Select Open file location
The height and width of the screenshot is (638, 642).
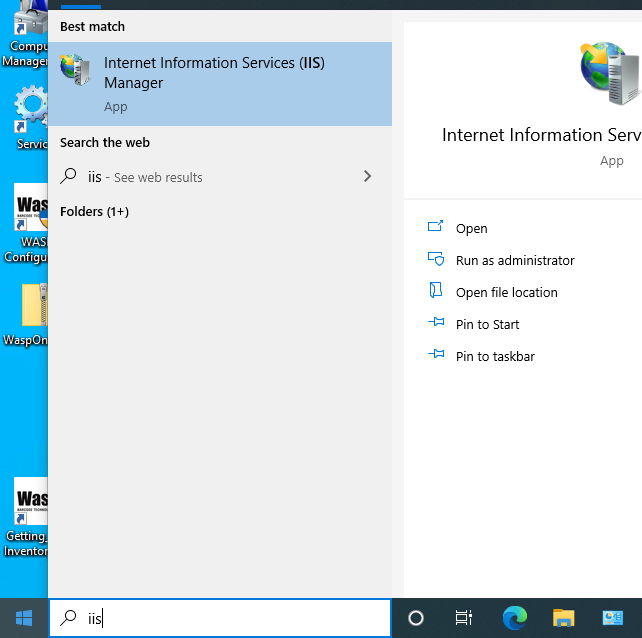[506, 292]
